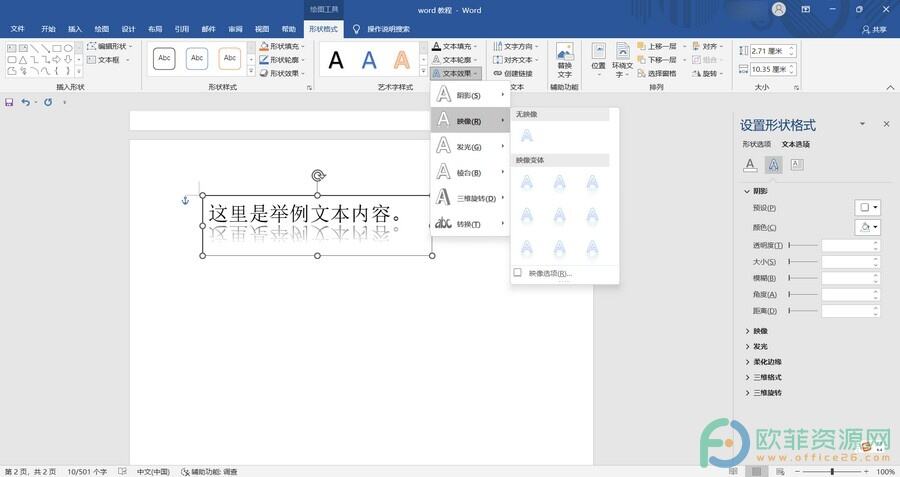Switch to 文本选项 text options tab
The height and width of the screenshot is (477, 900).
point(796,144)
